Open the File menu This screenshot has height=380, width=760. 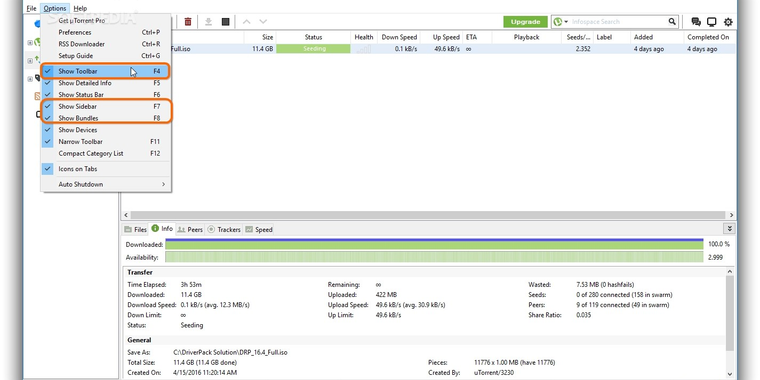click(x=32, y=8)
